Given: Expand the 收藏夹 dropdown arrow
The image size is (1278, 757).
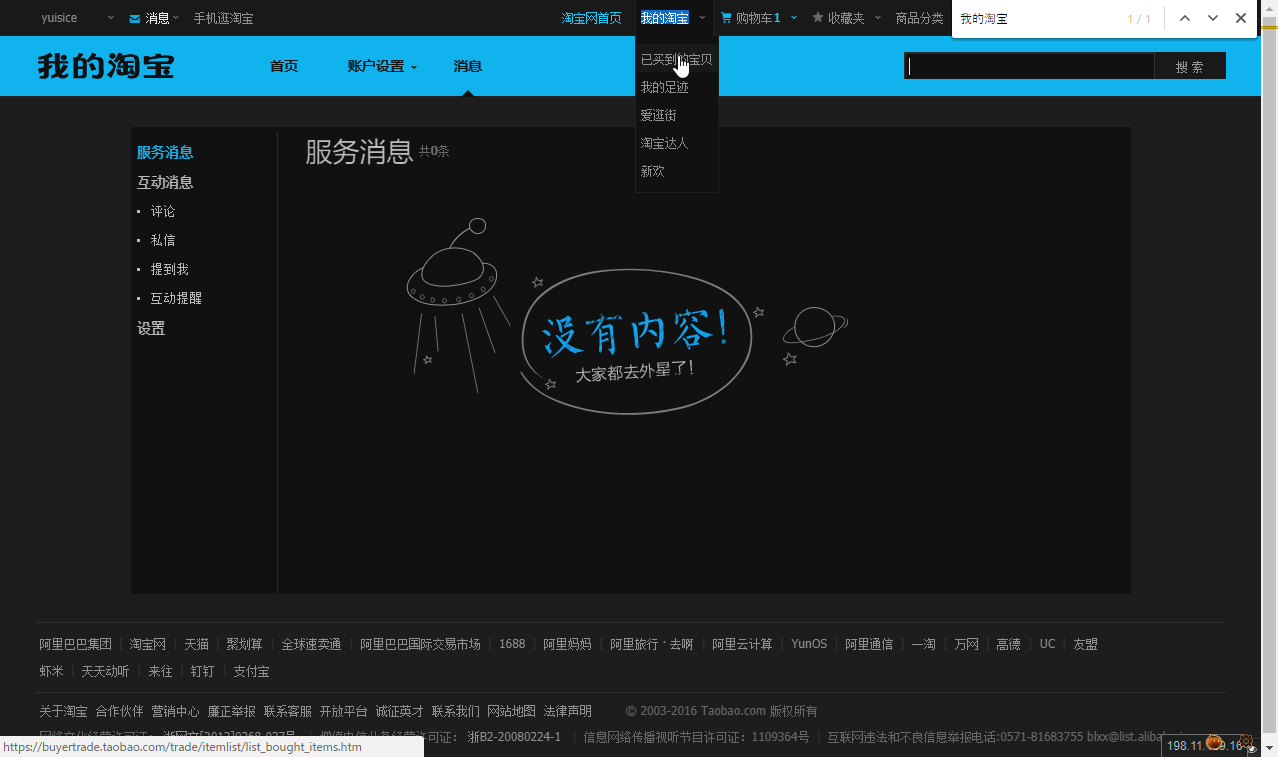Looking at the screenshot, I should [x=878, y=18].
